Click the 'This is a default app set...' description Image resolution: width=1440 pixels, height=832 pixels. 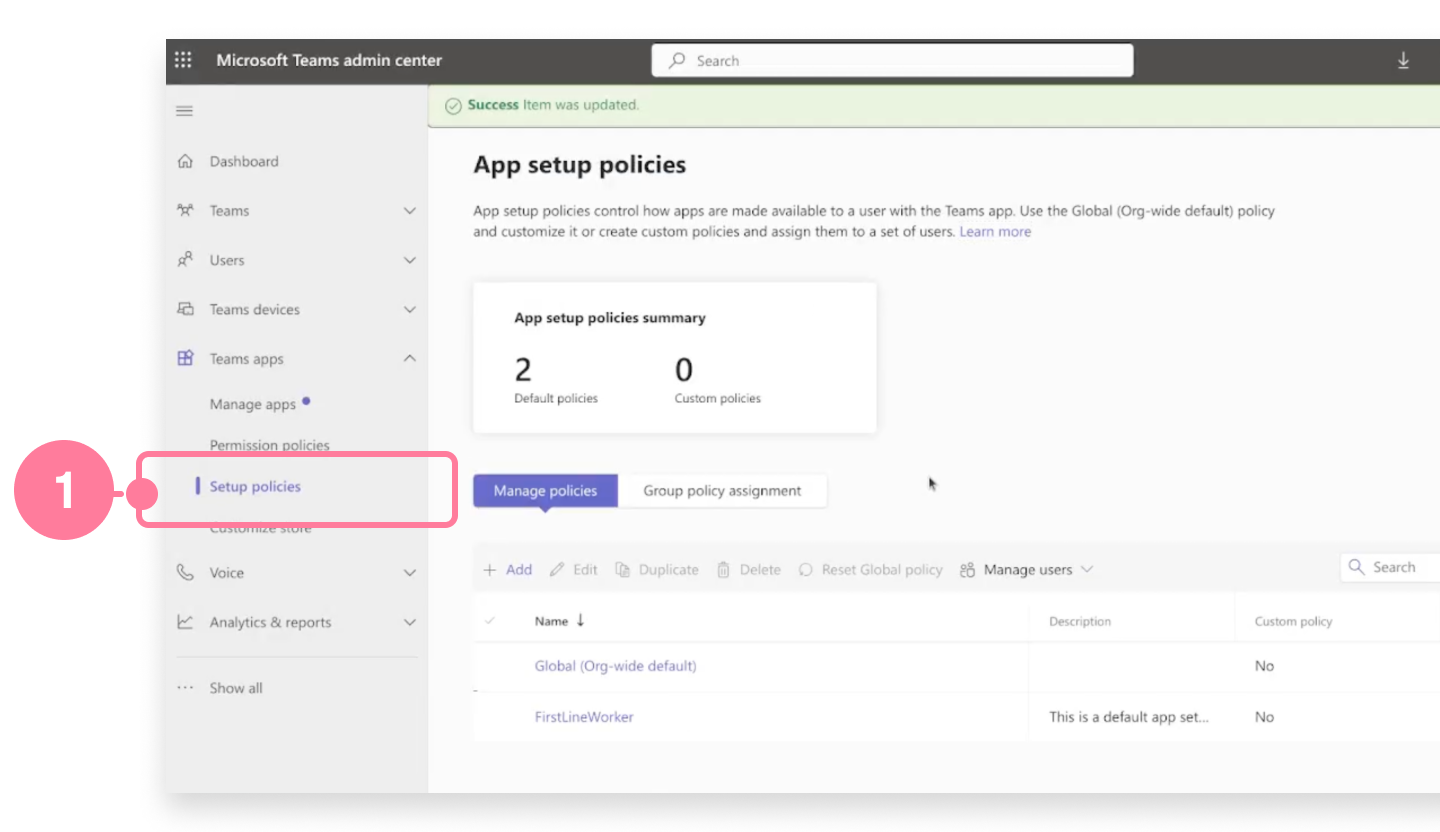pyautogui.click(x=1129, y=716)
